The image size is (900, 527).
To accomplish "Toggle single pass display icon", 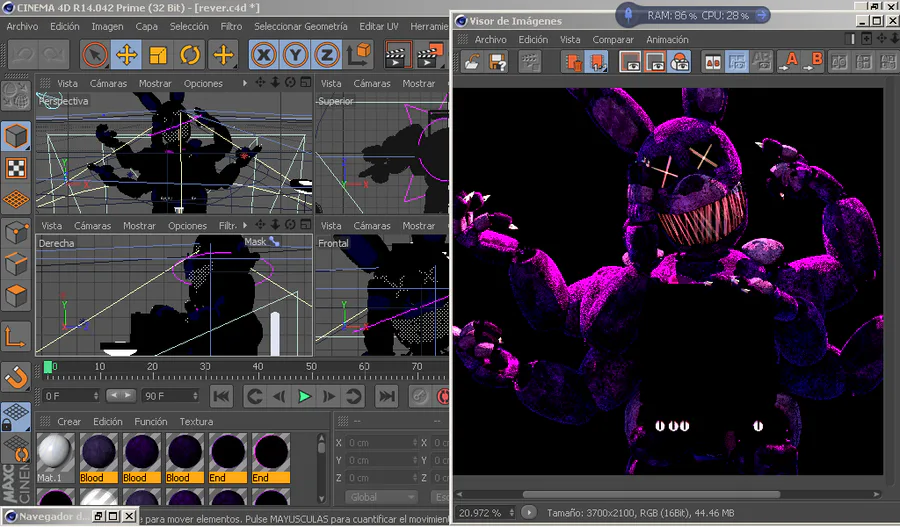I will pos(597,62).
